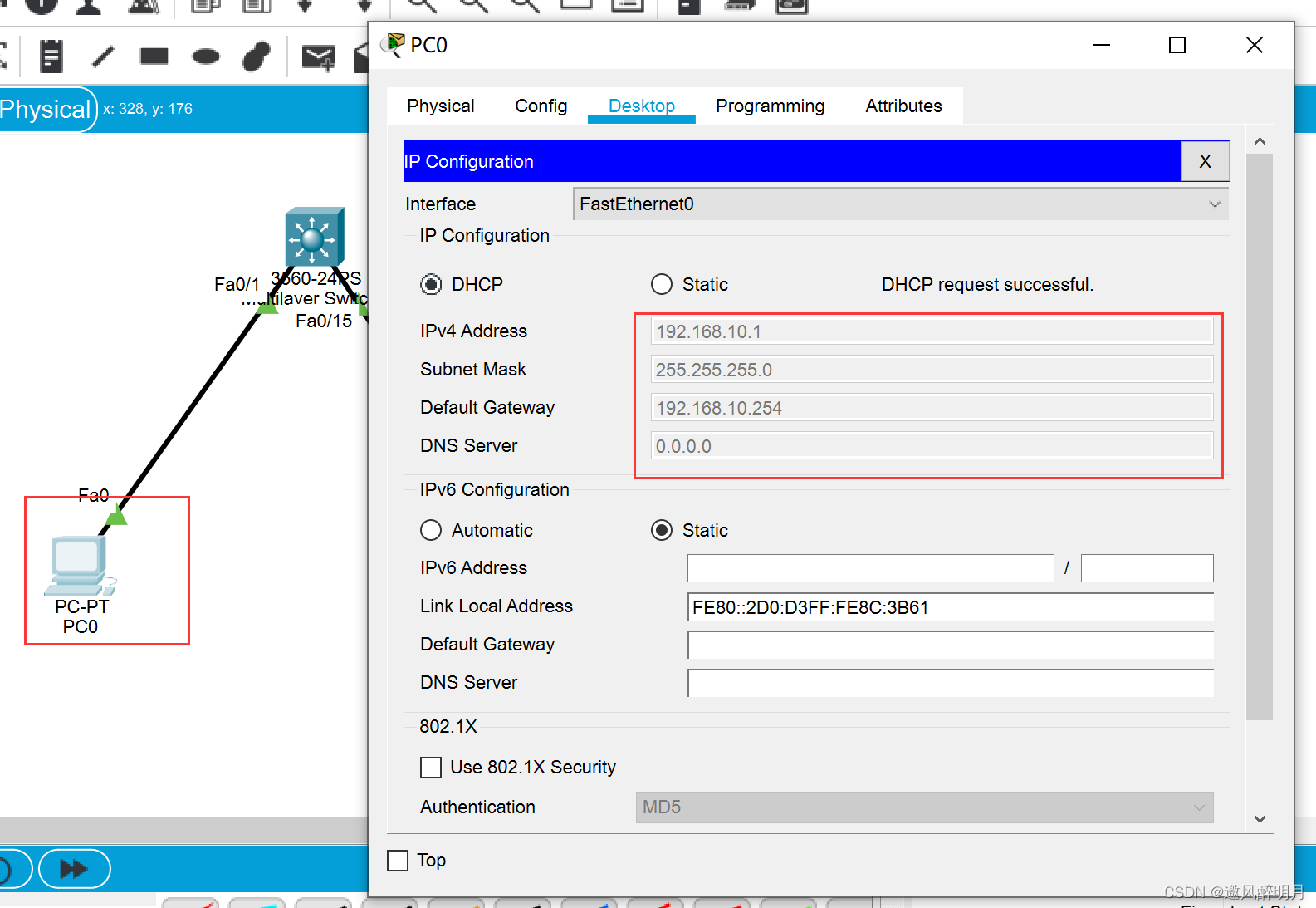
Task: Close the IP Configuration panel with X
Action: (x=1205, y=161)
